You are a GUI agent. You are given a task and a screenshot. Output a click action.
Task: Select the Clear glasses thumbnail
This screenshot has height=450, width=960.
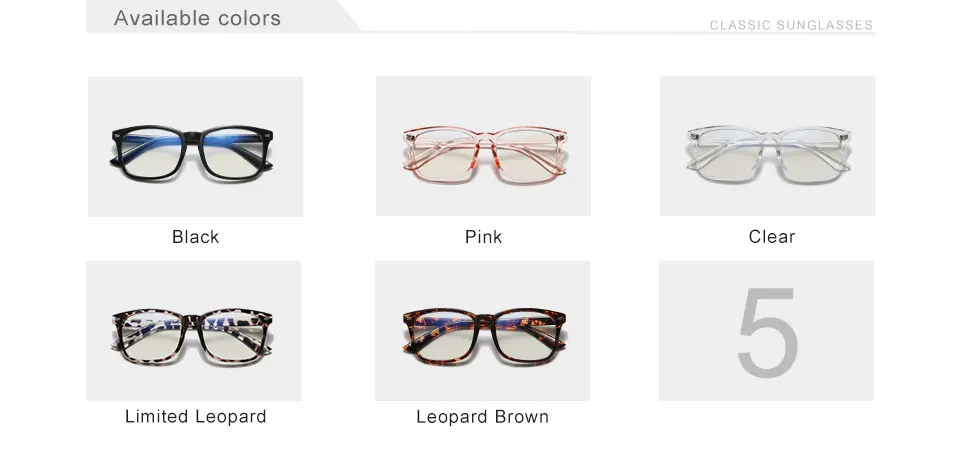[767, 146]
